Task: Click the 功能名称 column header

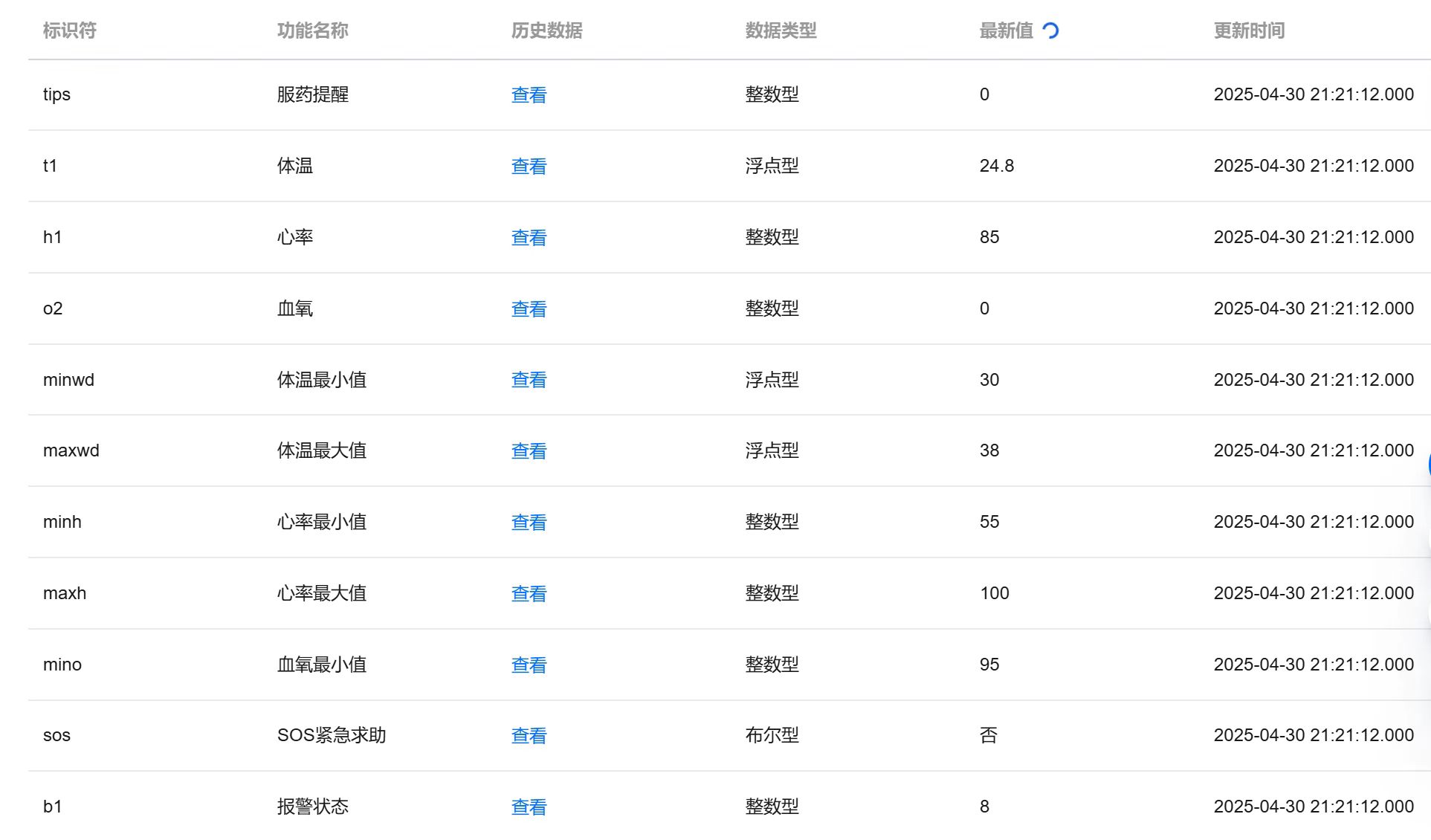Action: point(312,30)
